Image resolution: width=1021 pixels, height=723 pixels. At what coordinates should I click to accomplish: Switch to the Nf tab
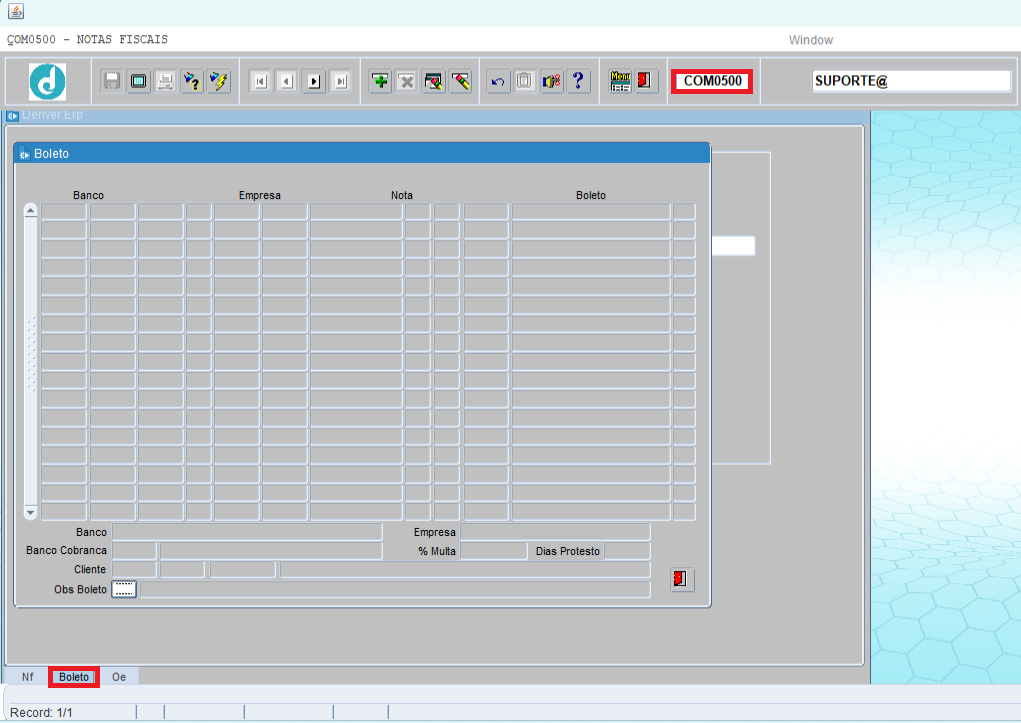(x=28, y=677)
